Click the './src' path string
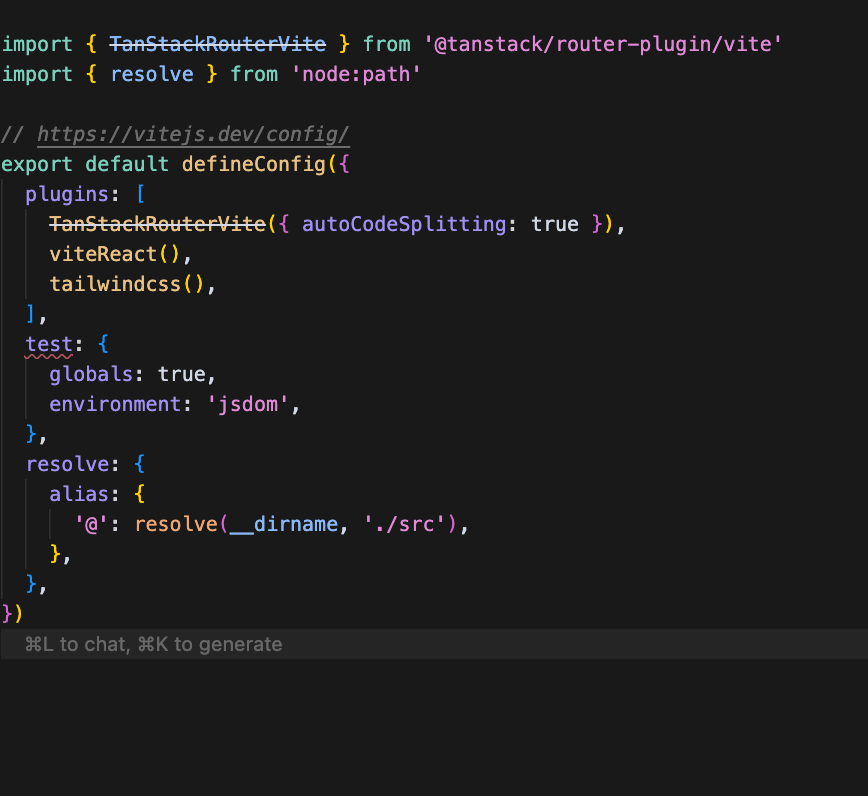Screen dimensions: 868x796 point(404,524)
